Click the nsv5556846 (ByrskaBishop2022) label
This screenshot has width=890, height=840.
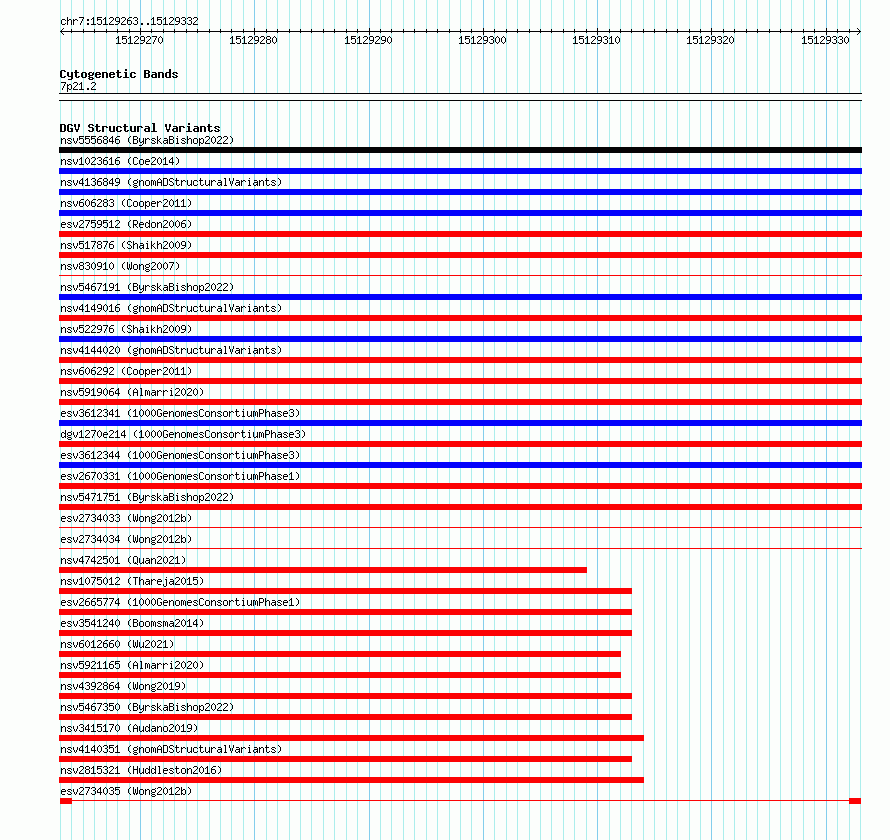[147, 140]
